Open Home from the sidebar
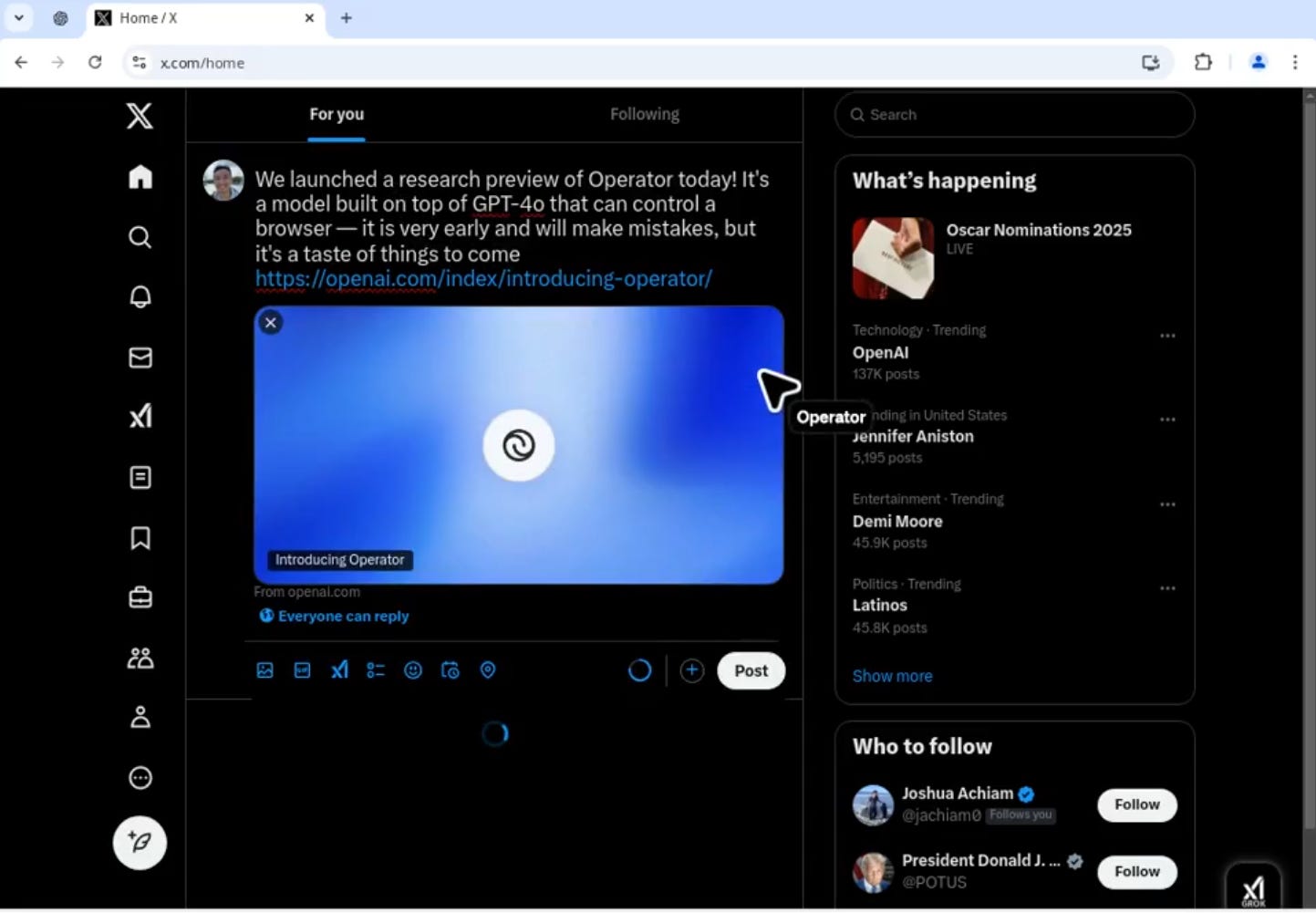Viewport: 1316px width, 913px height. (x=140, y=176)
